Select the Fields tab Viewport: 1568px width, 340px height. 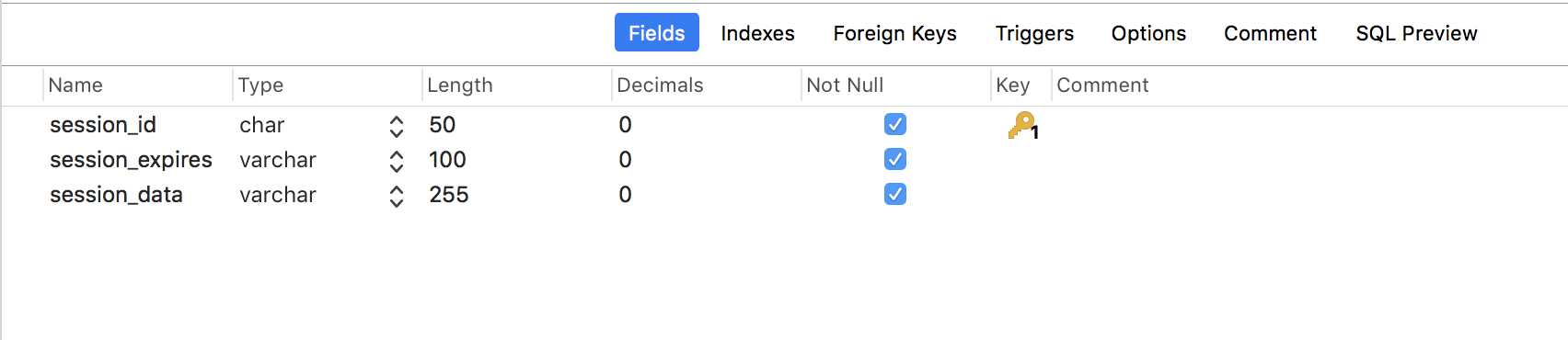(657, 33)
